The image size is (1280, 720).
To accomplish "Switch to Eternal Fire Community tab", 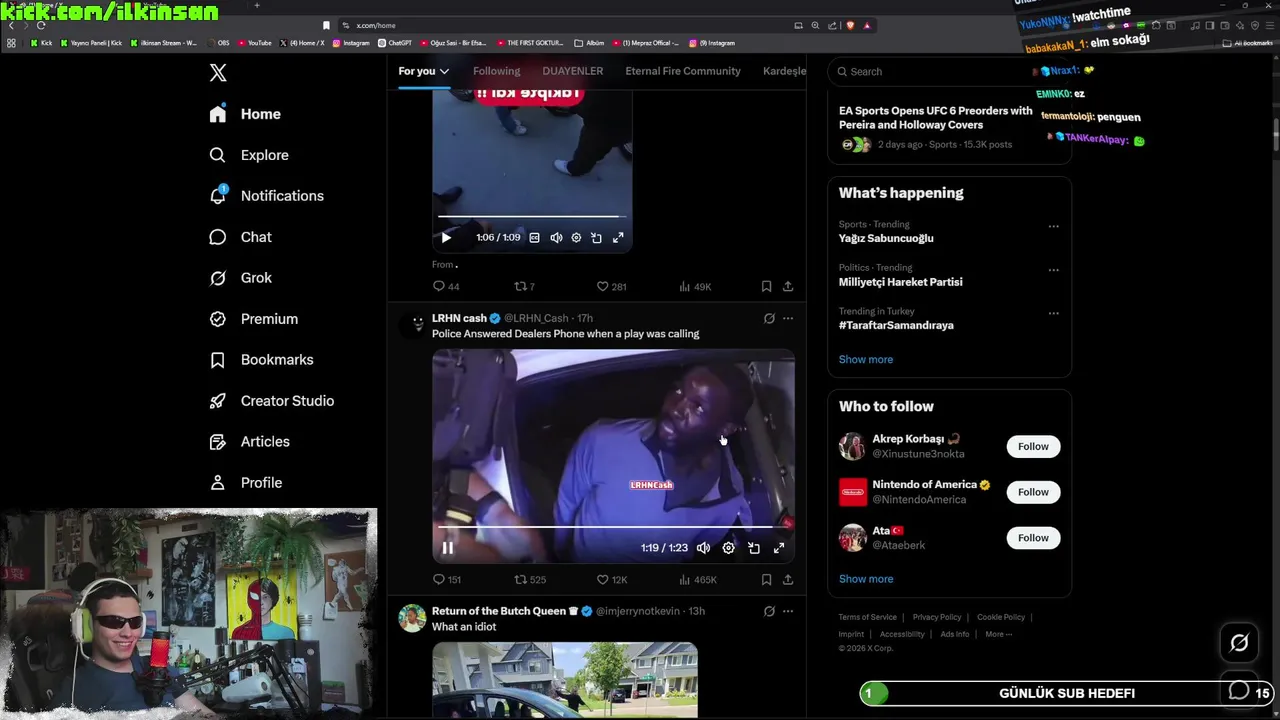I will tap(683, 71).
